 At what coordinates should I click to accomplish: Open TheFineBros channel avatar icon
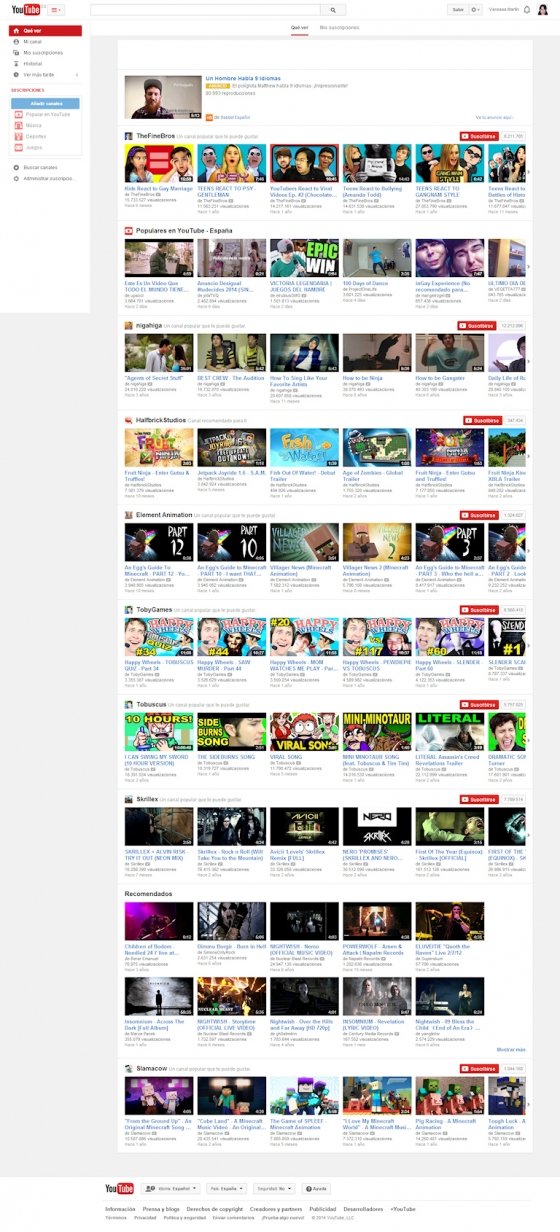point(129,135)
